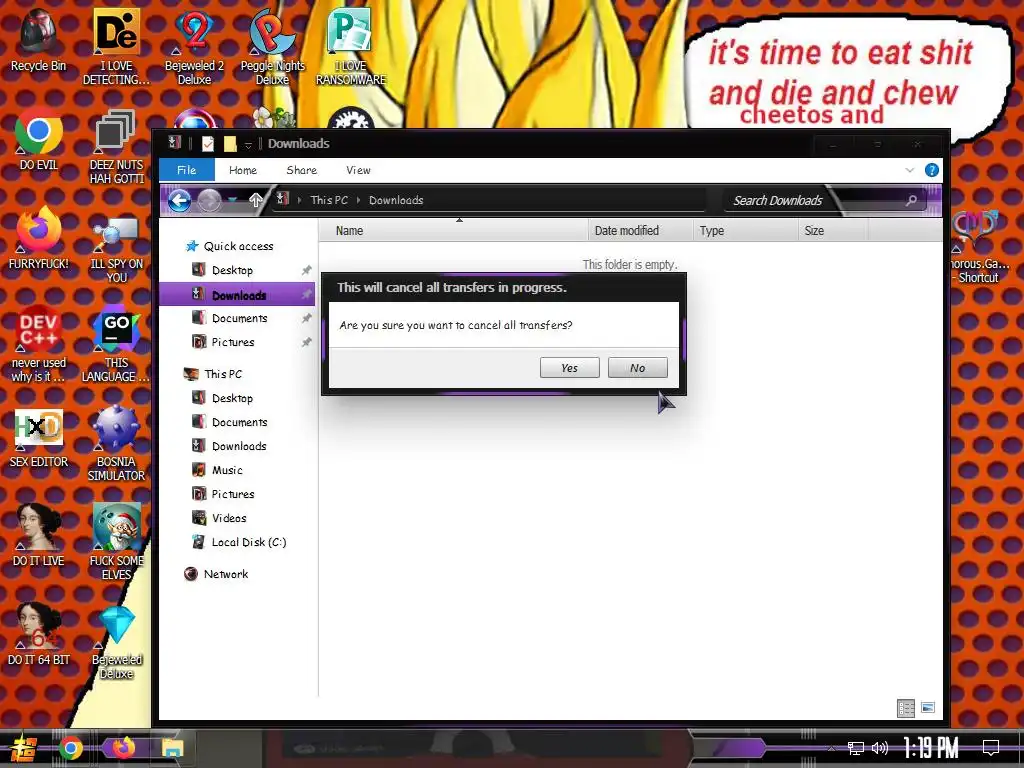The image size is (1024, 768).
Task: Select This PC in the address breadcrumb
Action: pos(329,200)
